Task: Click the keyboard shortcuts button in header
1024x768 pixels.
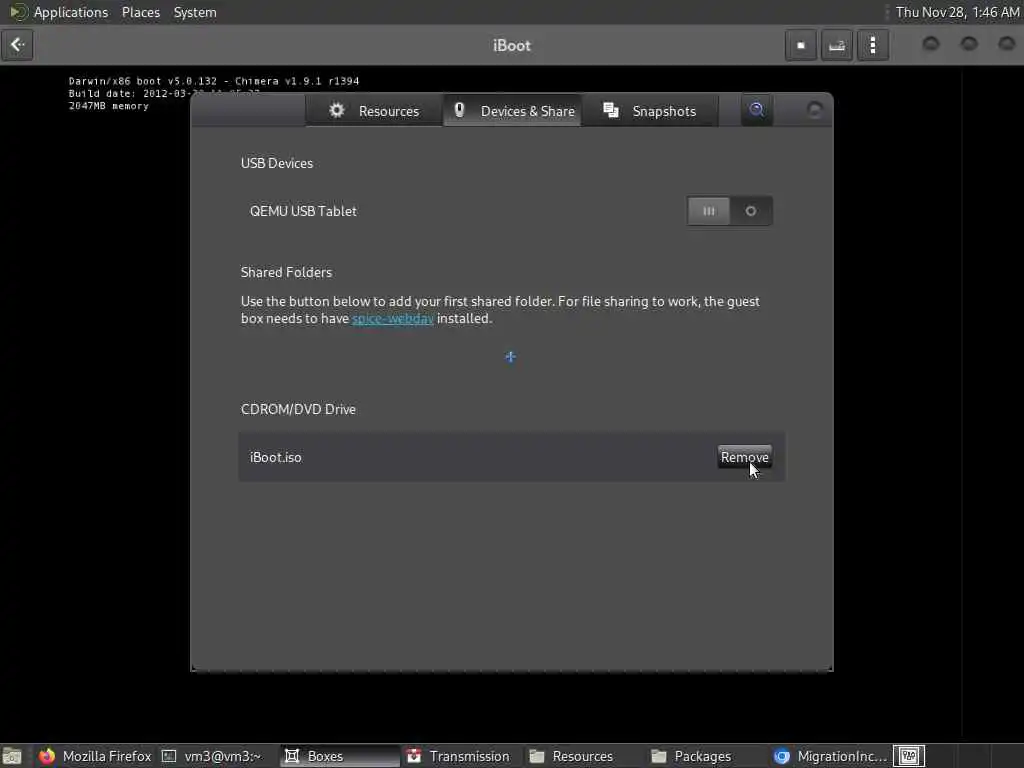Action: tap(837, 45)
